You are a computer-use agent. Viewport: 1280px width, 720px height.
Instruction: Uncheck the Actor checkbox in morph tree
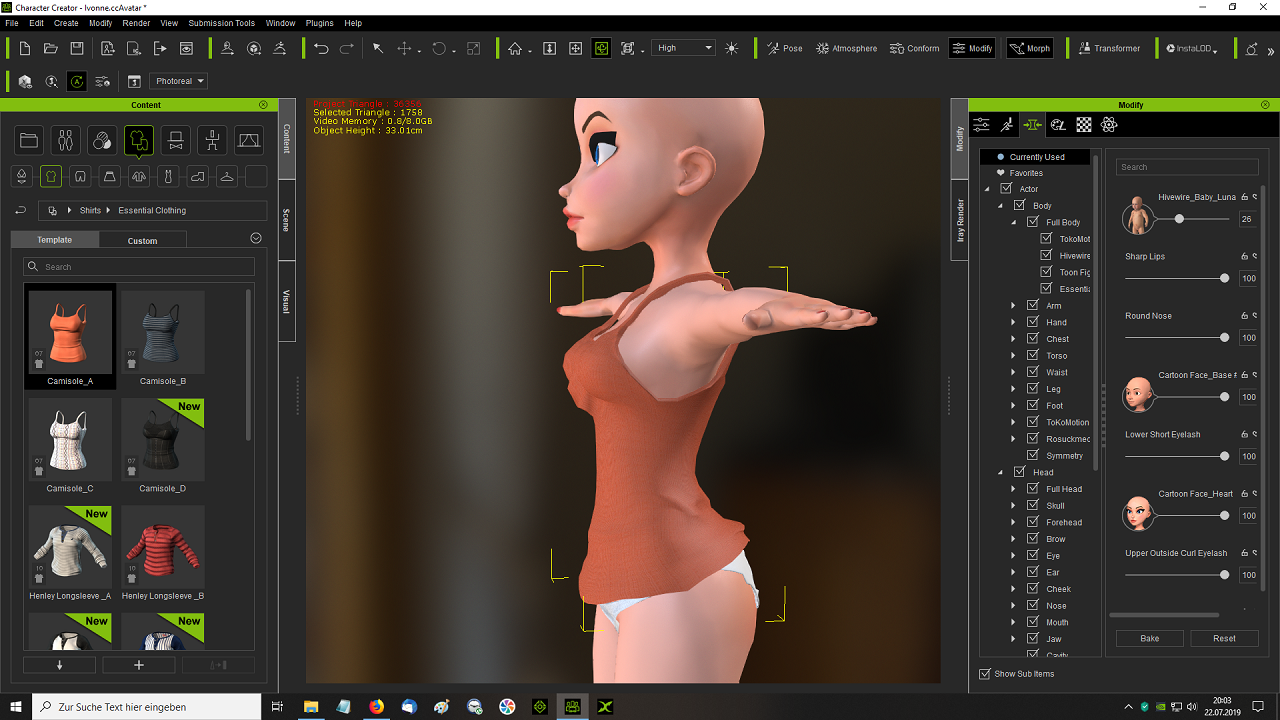click(1006, 189)
